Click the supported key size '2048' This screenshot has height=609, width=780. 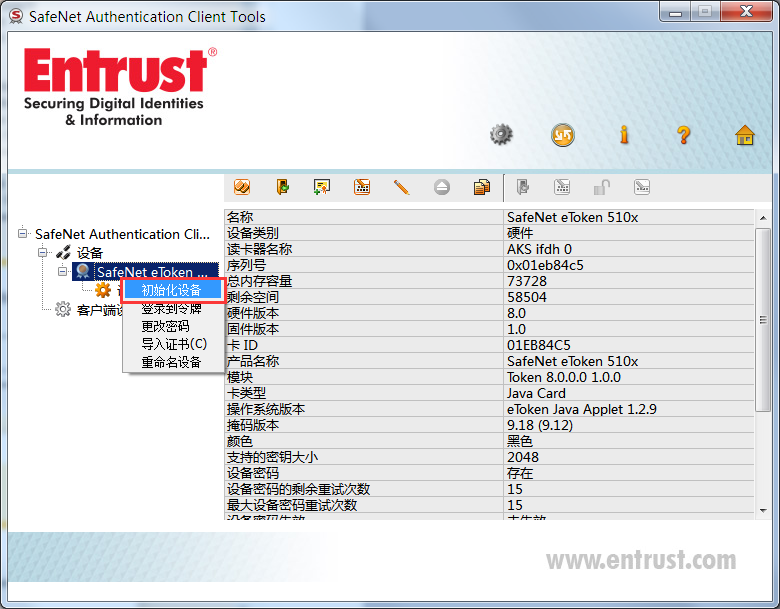523,457
